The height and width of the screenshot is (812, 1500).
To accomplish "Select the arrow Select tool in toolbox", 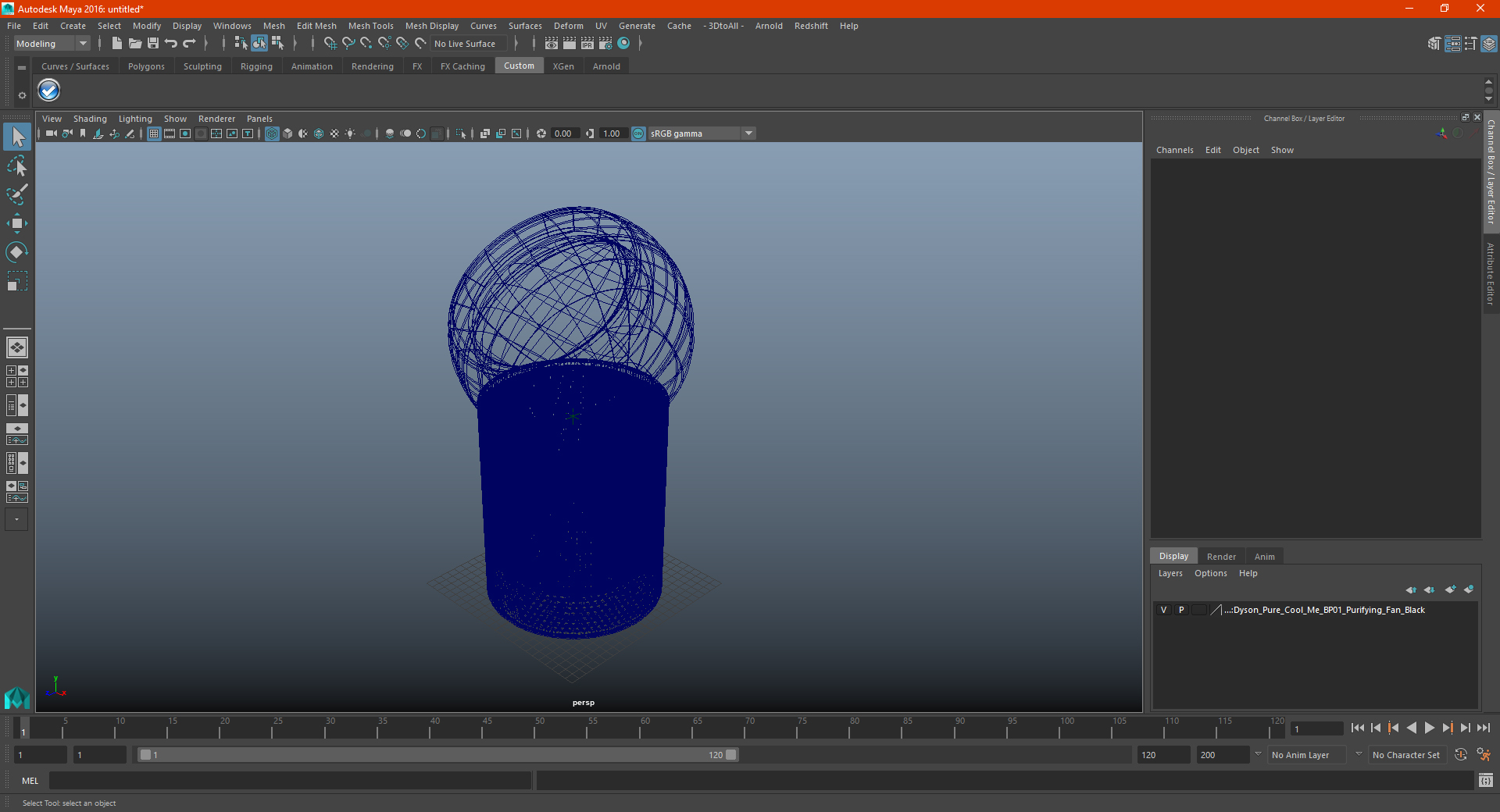I will point(17,137).
